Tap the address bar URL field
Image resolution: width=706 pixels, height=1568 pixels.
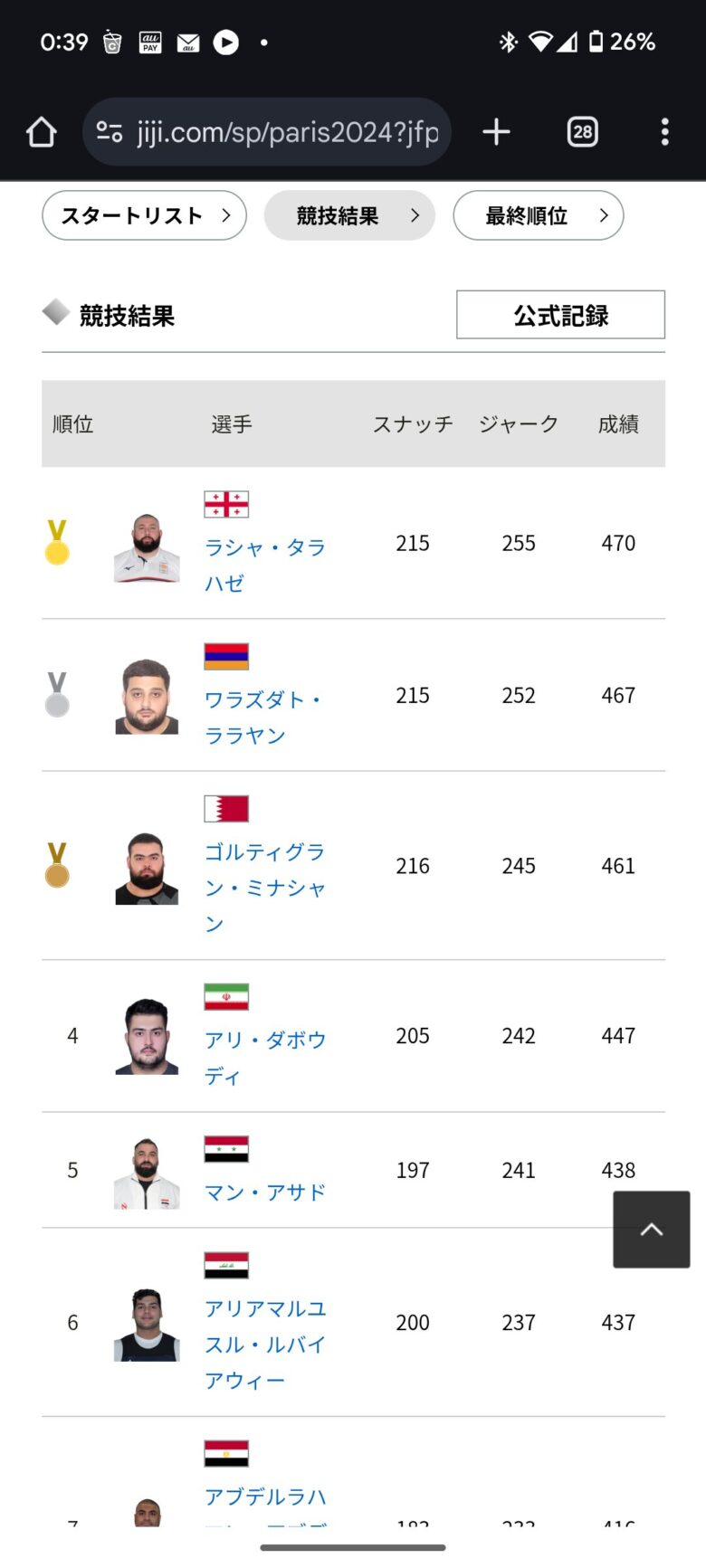[x=288, y=133]
